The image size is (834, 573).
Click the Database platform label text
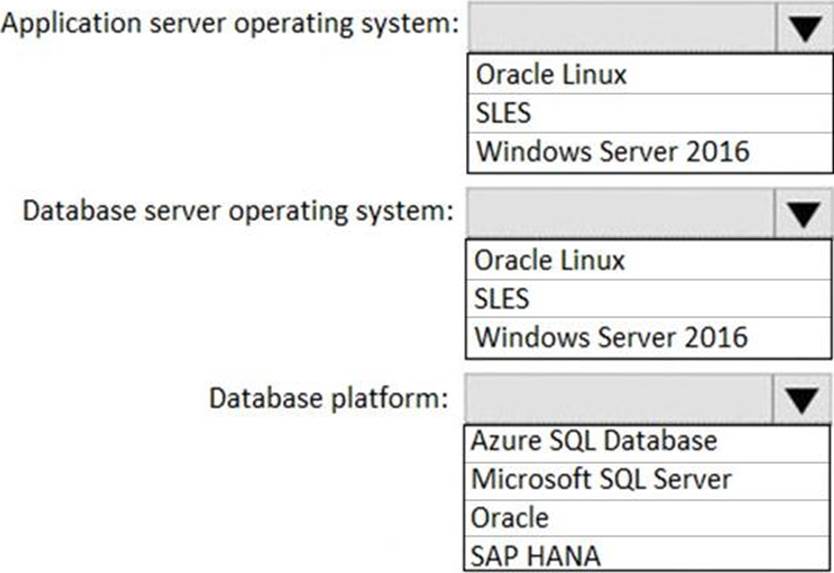[x=329, y=399]
